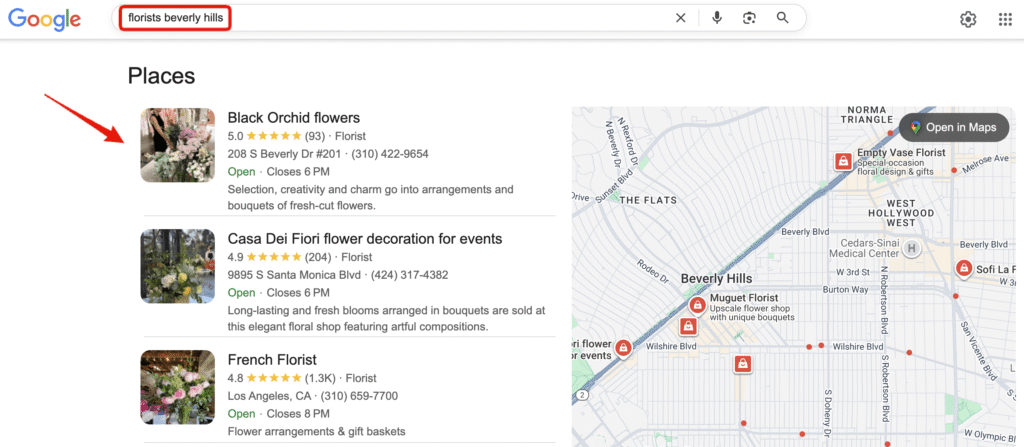This screenshot has width=1024, height=447.
Task: Click French Florist photo thumbnail
Action: point(178,387)
